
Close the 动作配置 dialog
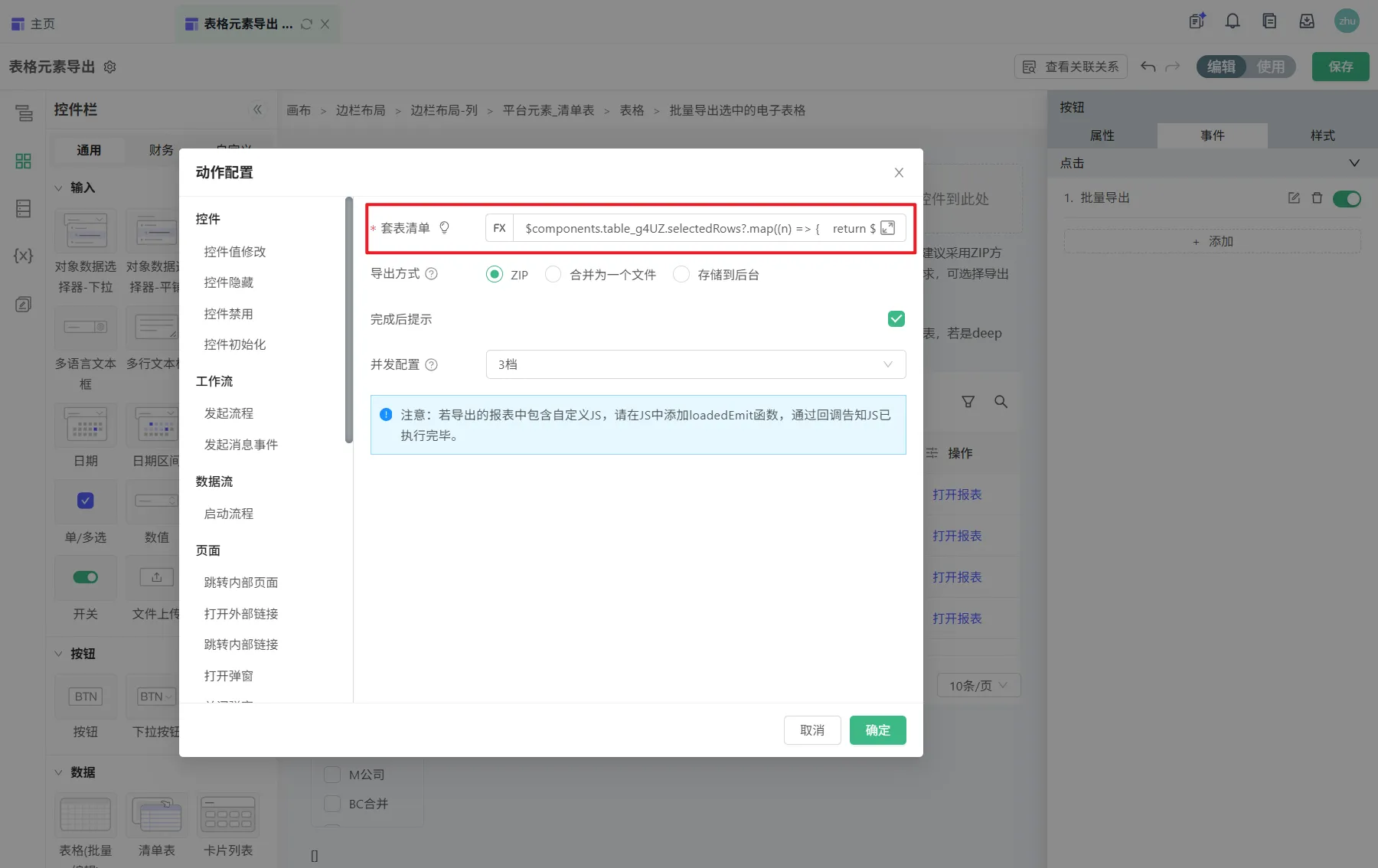coord(899,173)
